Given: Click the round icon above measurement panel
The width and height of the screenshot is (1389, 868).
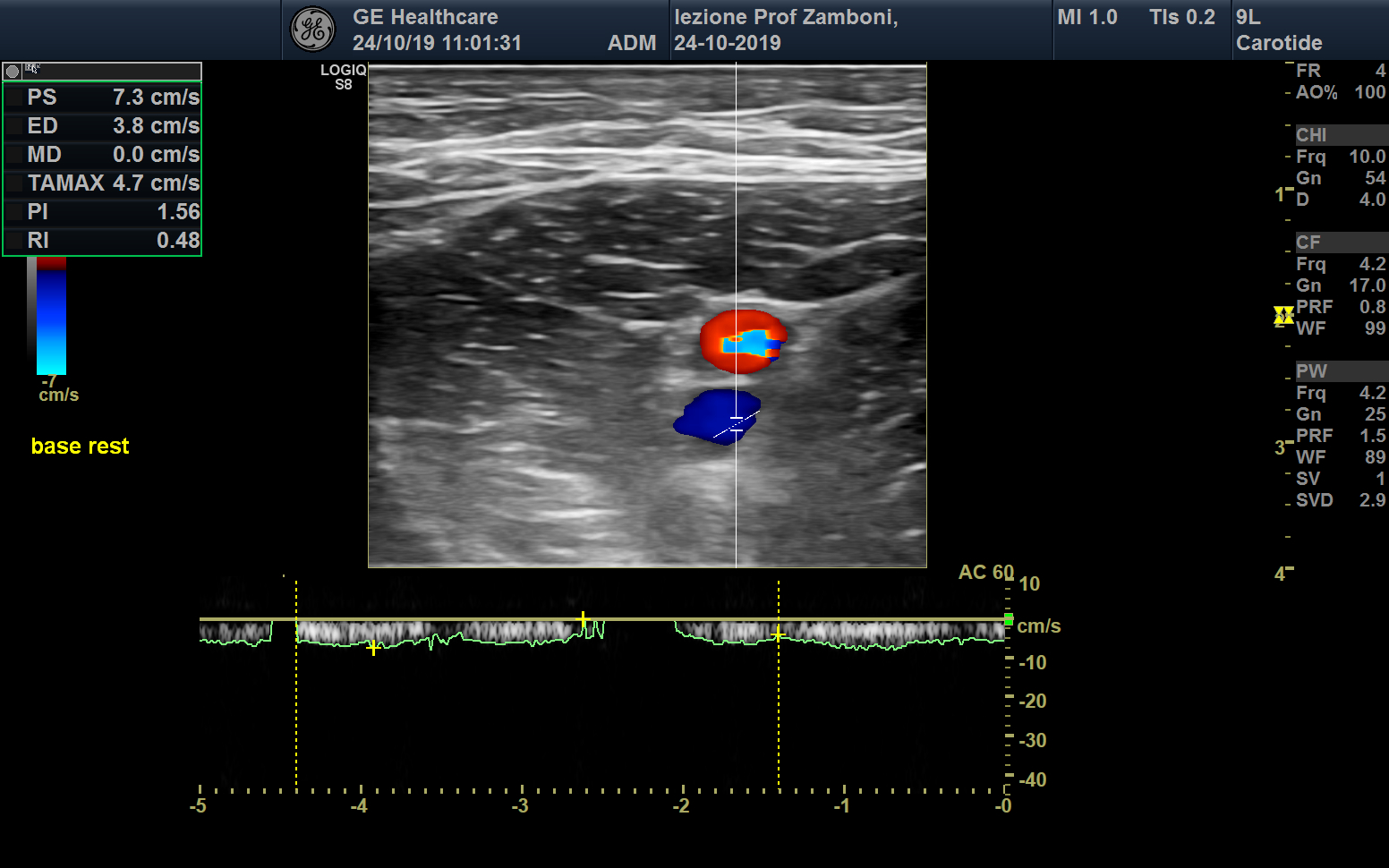Looking at the screenshot, I should coord(13,72).
